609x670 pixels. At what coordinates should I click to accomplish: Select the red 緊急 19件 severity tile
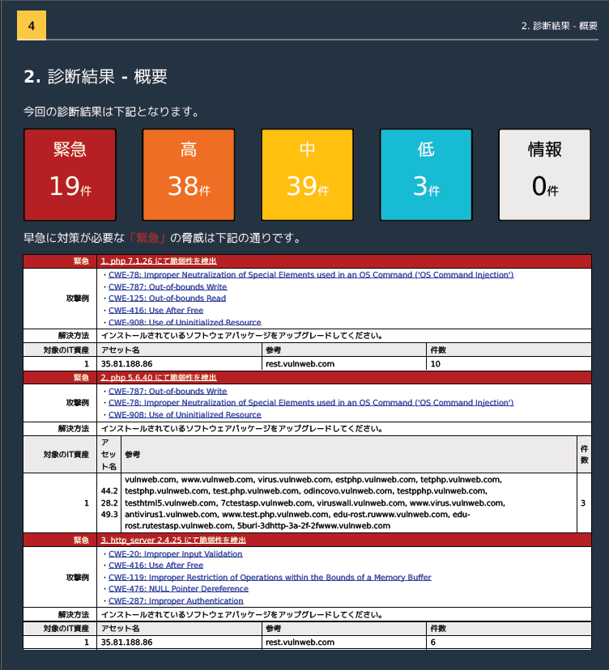[70, 174]
